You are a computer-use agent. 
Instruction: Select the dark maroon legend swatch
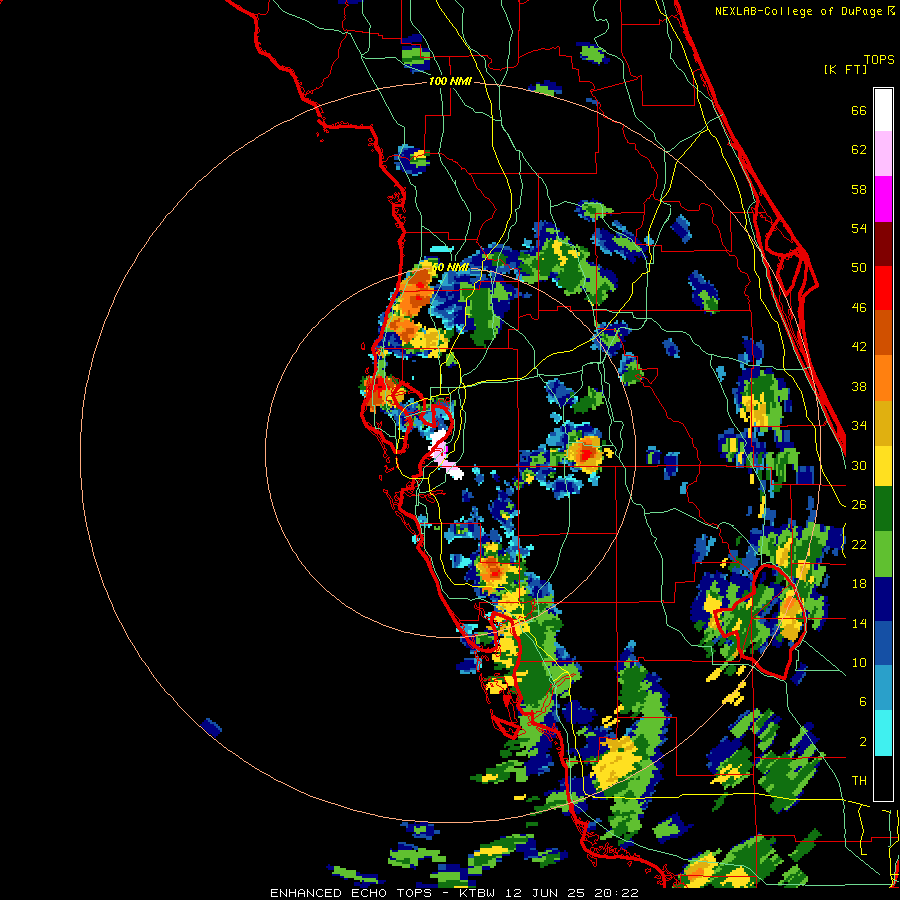[x=883, y=244]
